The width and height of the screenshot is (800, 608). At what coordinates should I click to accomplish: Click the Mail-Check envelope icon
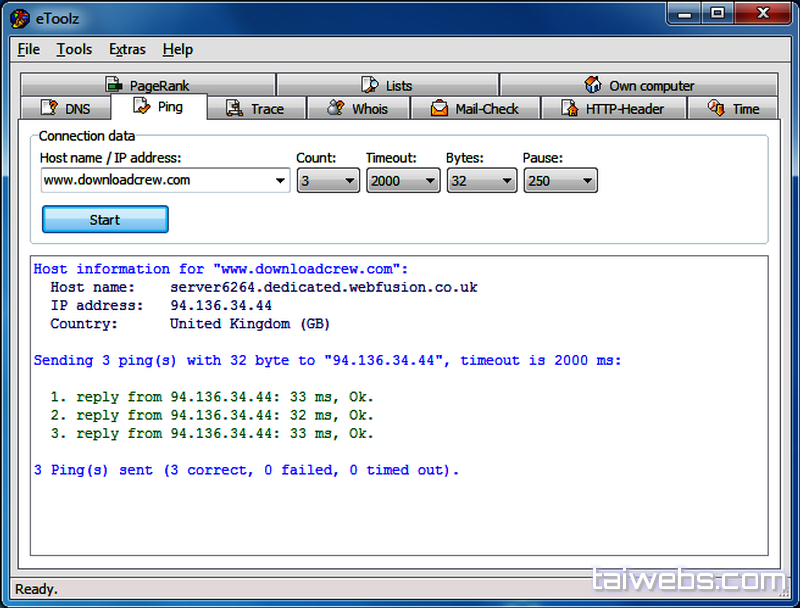pyautogui.click(x=439, y=109)
